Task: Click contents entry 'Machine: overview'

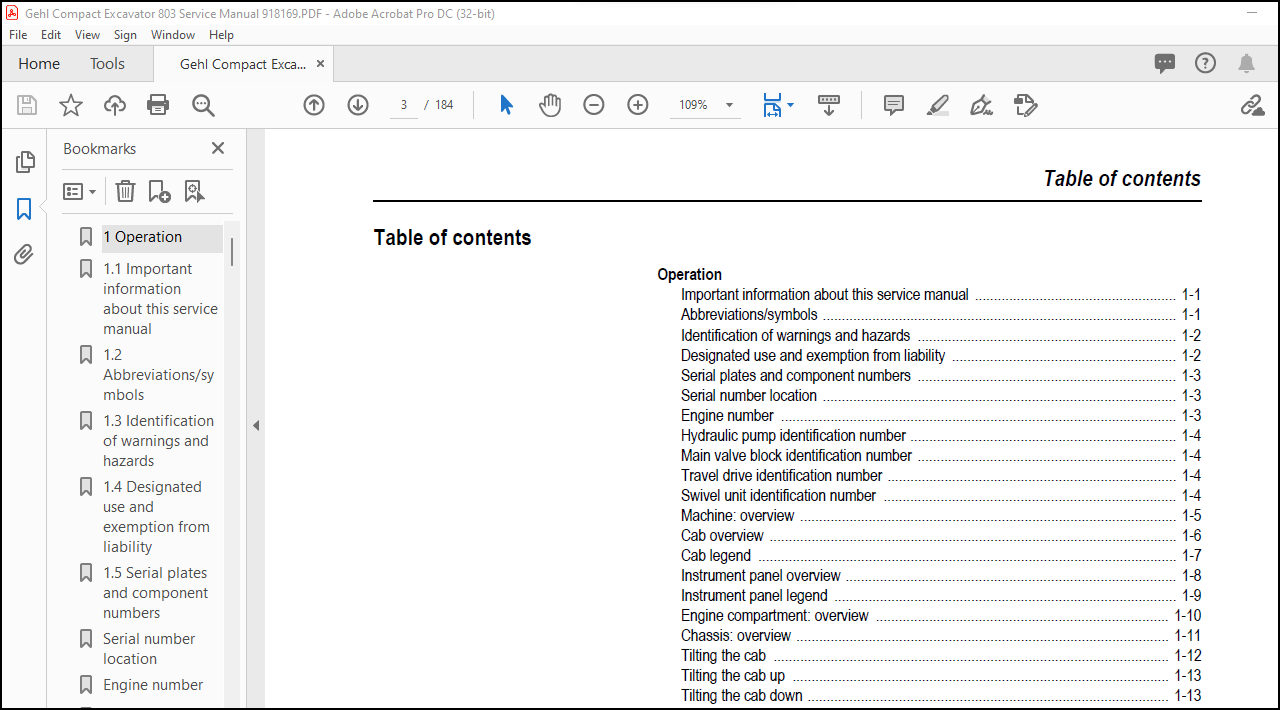Action: coord(737,515)
